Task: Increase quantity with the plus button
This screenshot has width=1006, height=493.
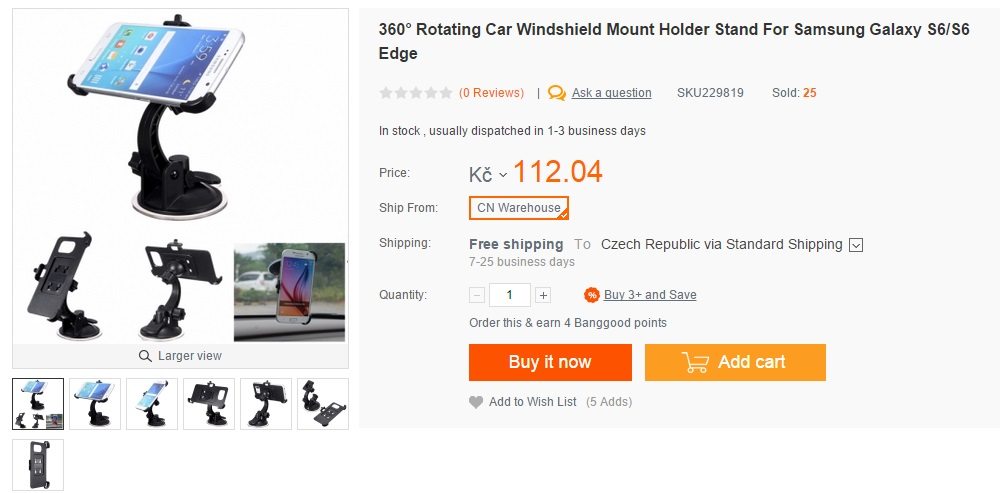Action: click(x=543, y=295)
